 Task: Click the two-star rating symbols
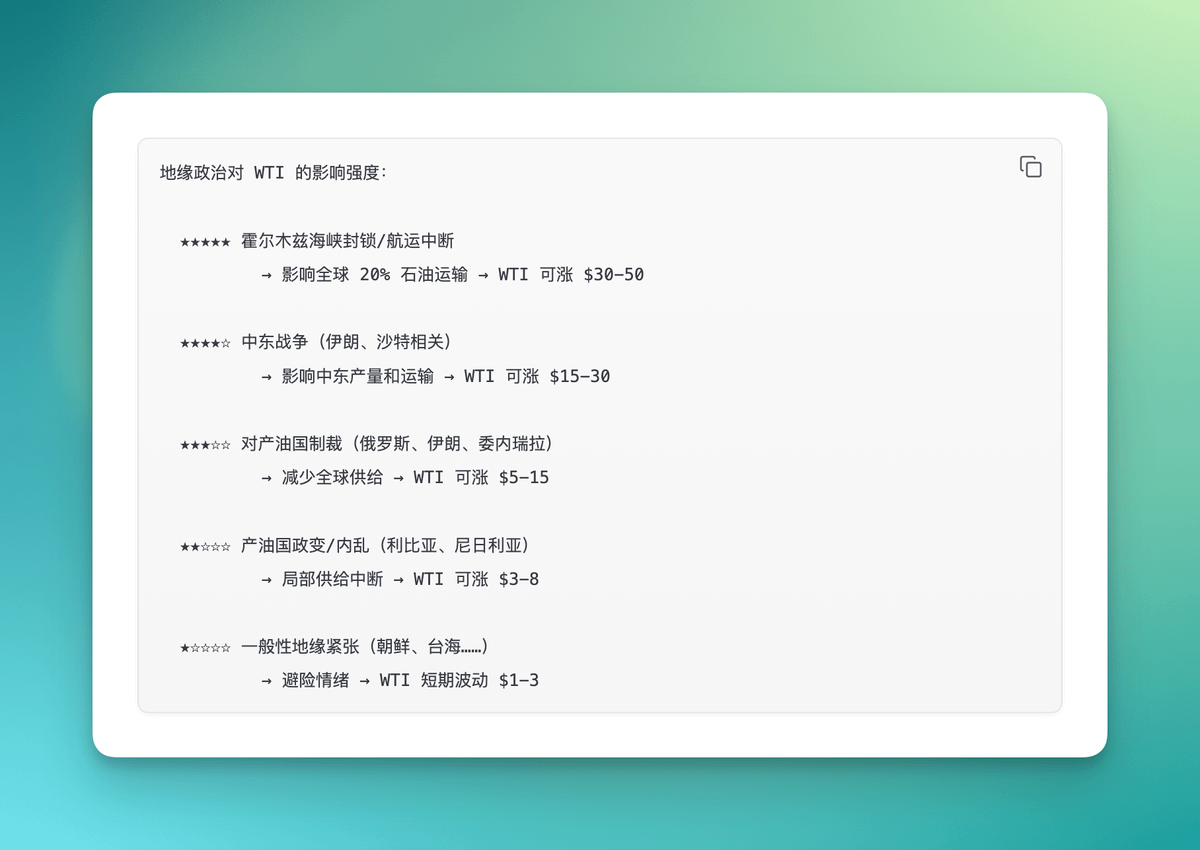(205, 546)
